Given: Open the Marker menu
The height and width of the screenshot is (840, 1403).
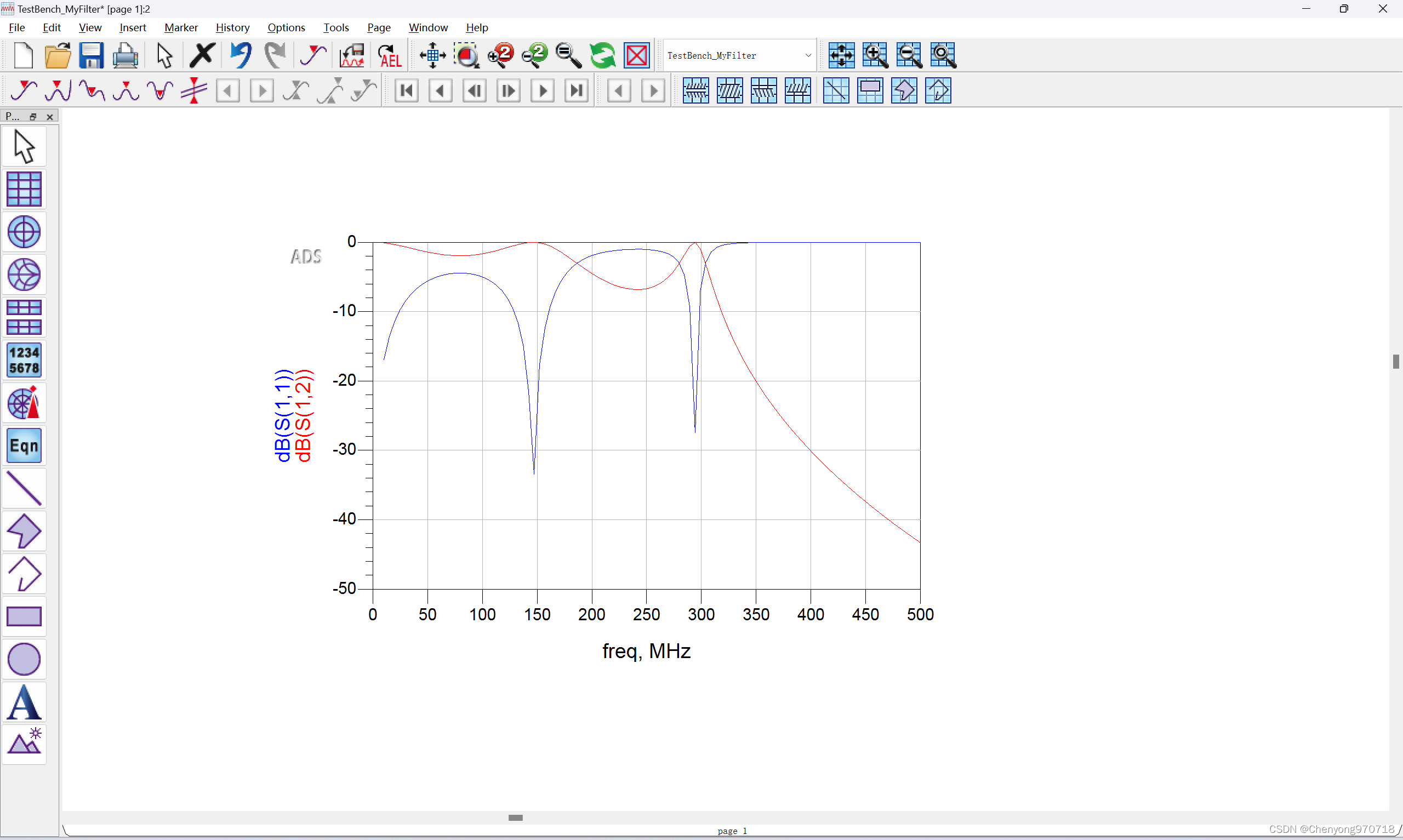Looking at the screenshot, I should [x=180, y=27].
